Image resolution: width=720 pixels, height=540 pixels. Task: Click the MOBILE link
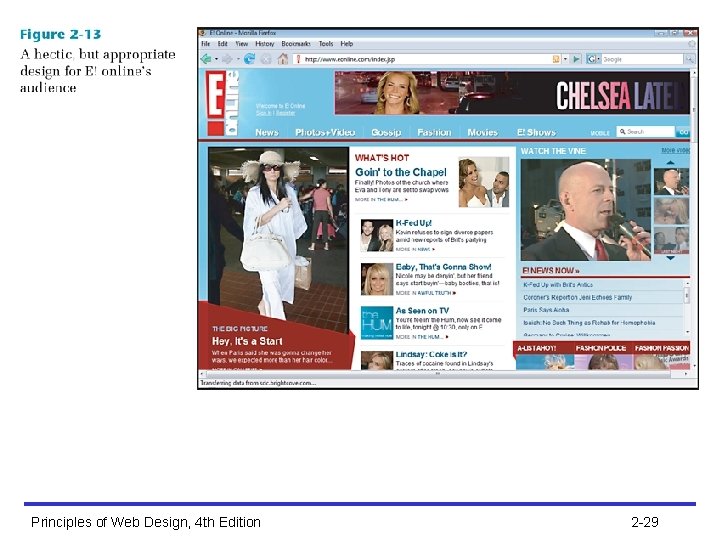pyautogui.click(x=600, y=133)
